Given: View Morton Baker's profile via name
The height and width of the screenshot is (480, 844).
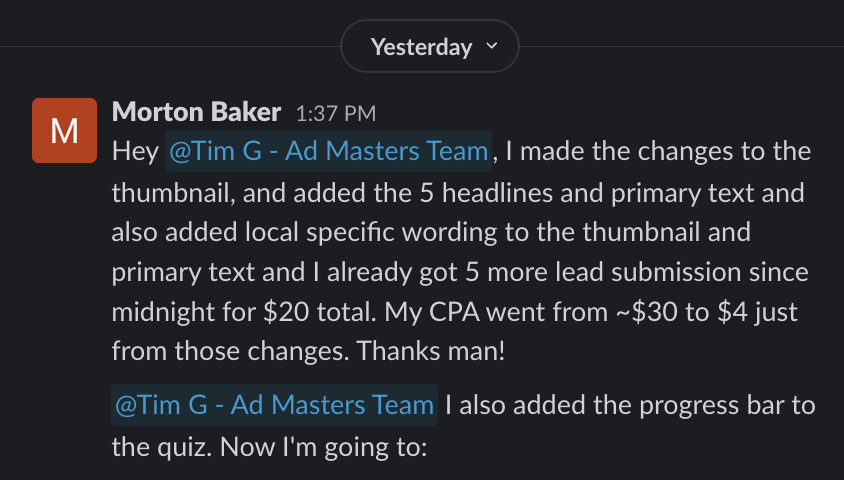Looking at the screenshot, I should [196, 112].
